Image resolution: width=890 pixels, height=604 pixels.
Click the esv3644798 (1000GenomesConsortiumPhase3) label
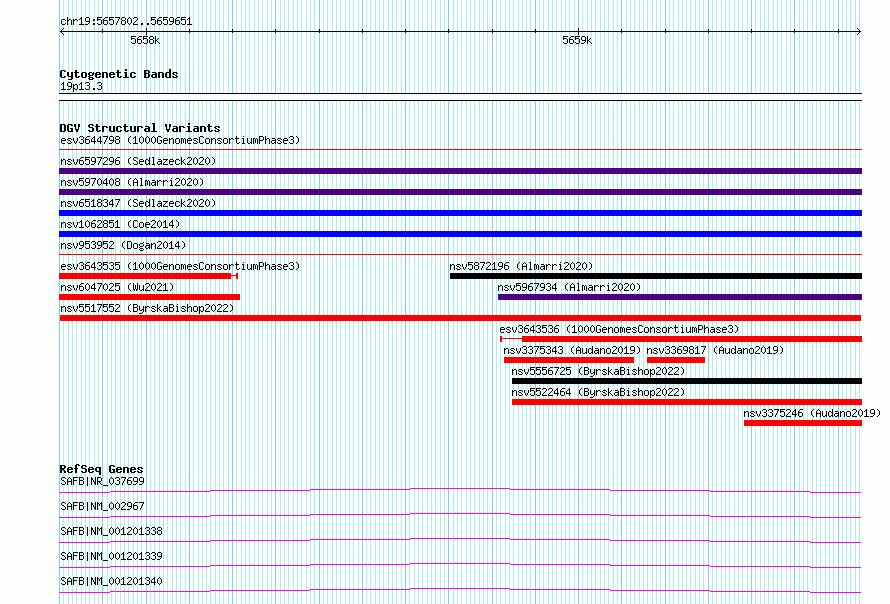(x=180, y=140)
